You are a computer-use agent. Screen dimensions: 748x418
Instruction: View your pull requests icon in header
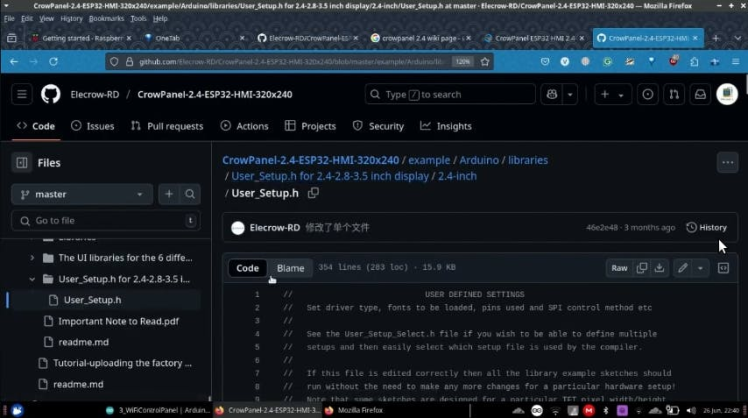point(674,94)
